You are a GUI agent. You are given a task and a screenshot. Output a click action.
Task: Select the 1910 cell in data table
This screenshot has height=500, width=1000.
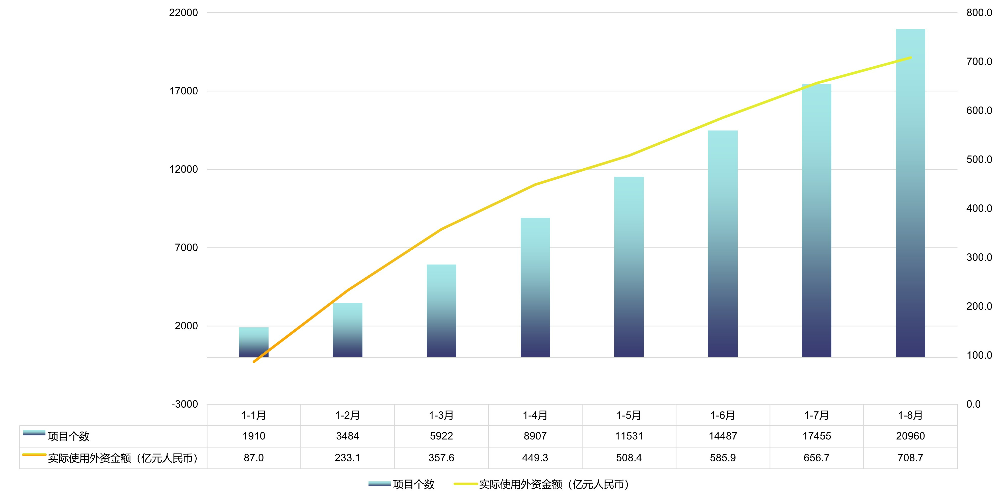coord(254,436)
